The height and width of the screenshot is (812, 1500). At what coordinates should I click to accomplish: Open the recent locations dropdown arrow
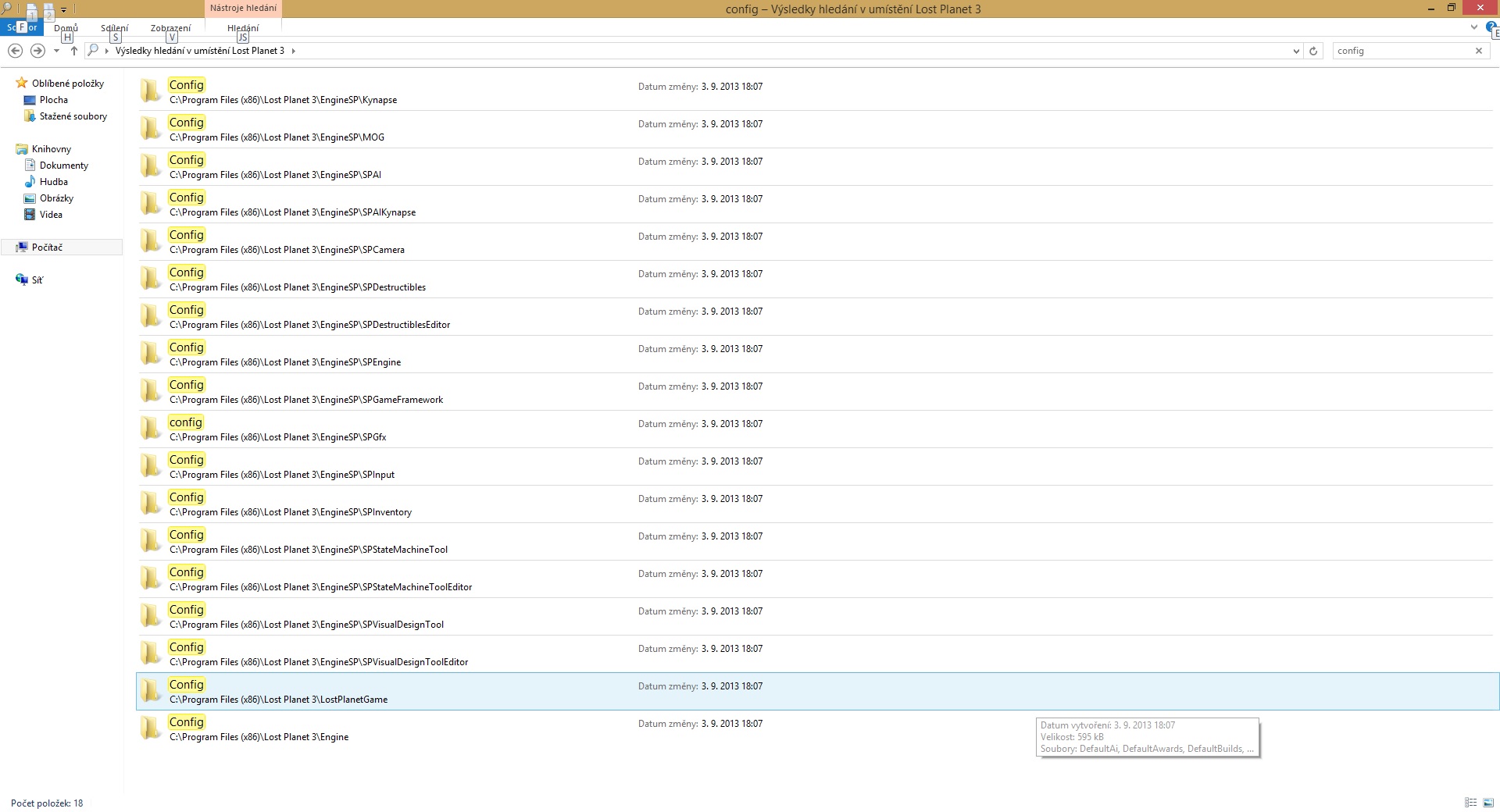(56, 51)
